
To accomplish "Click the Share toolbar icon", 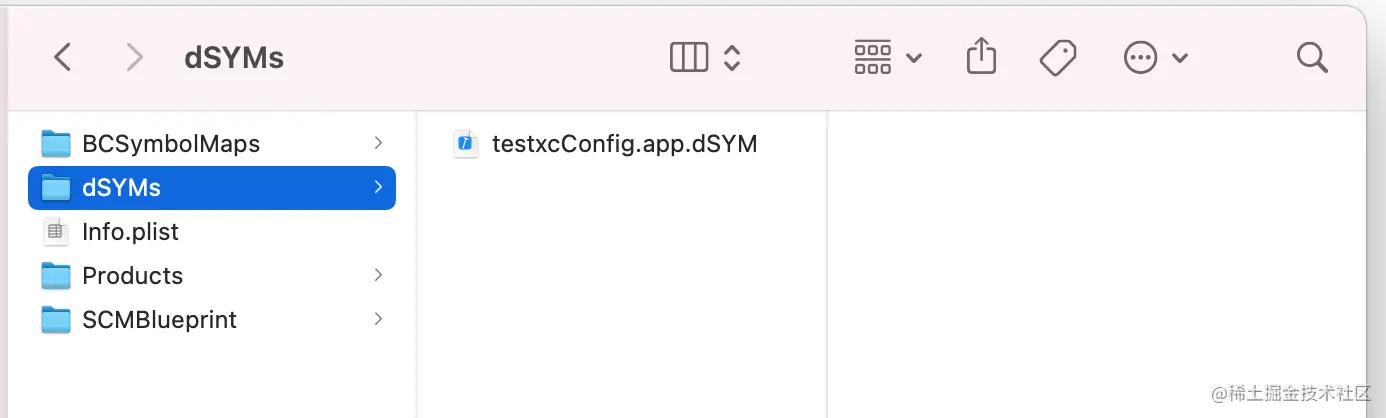I will [x=982, y=56].
